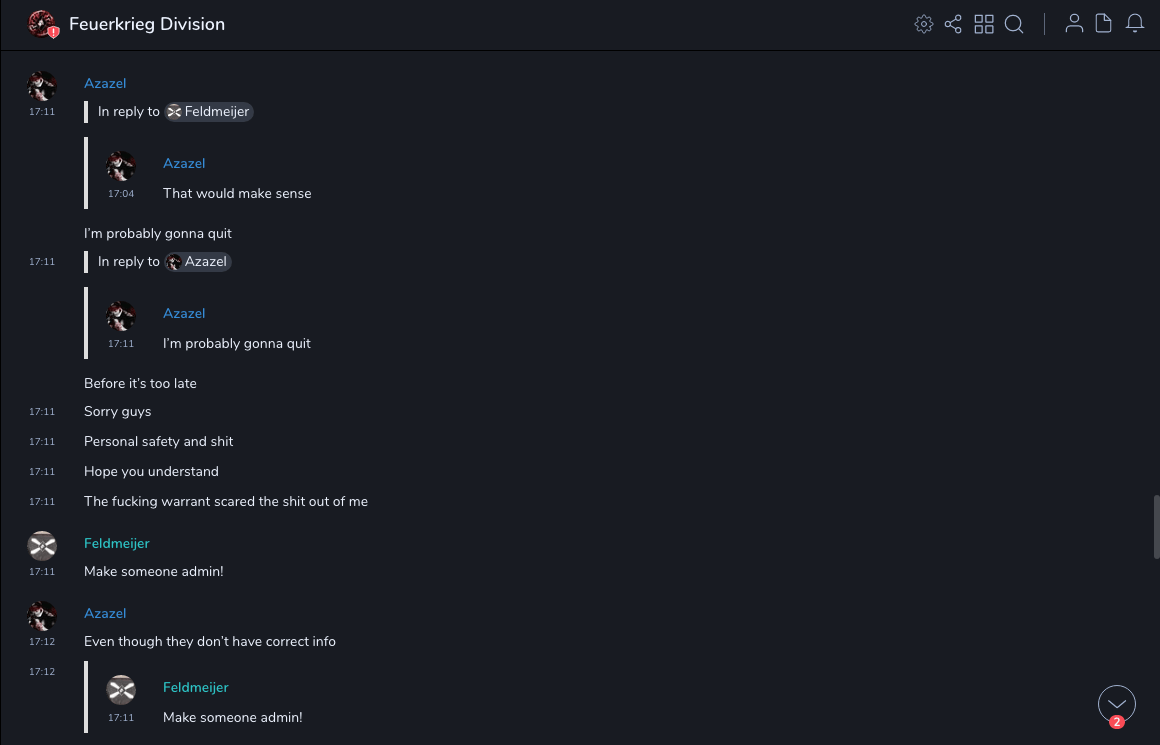The width and height of the screenshot is (1160, 745).
Task: Click the room avatar in the header
Action: coord(42,24)
